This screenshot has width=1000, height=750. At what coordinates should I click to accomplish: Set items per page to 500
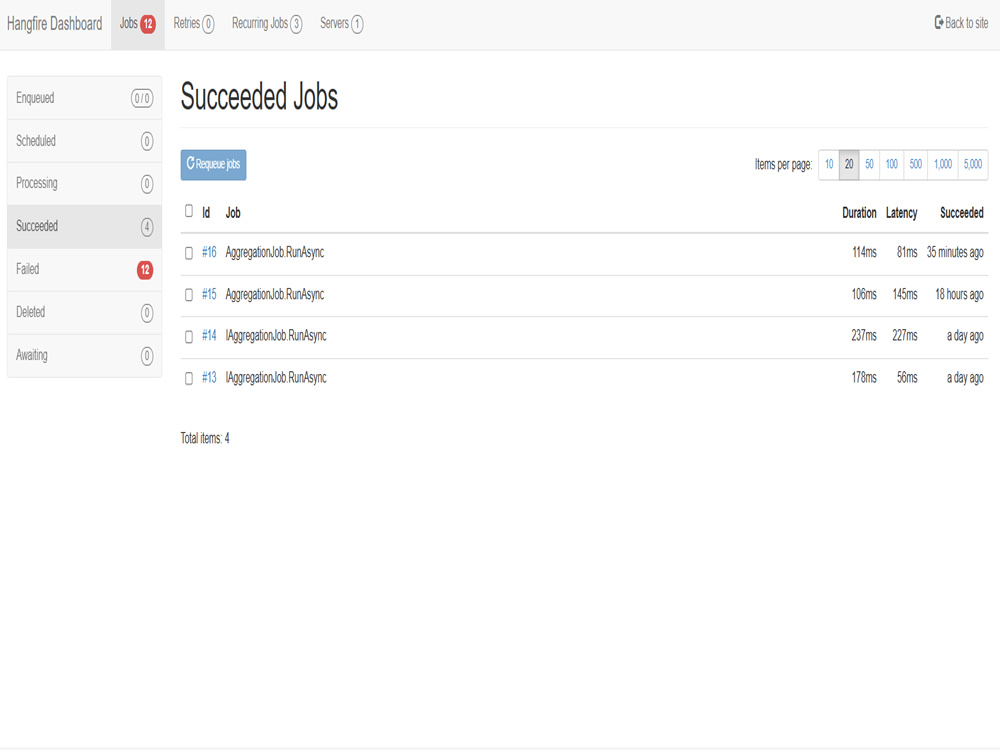(x=916, y=165)
